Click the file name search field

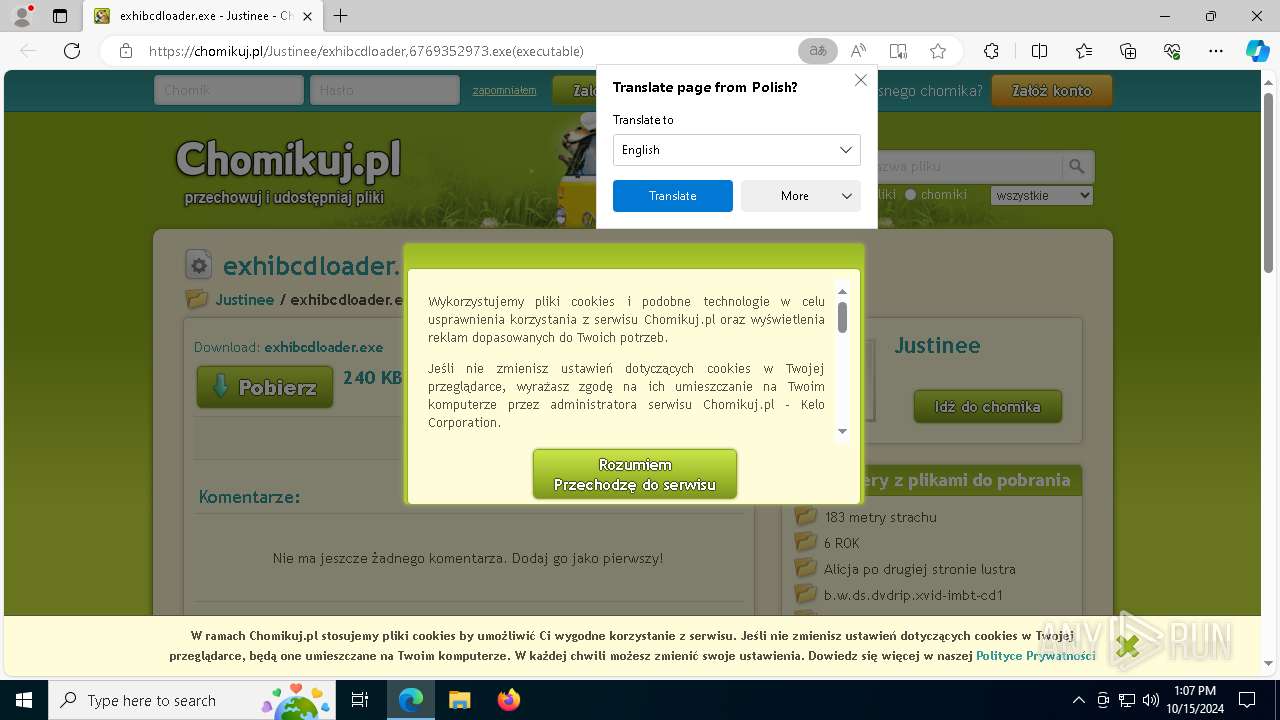tap(968, 167)
